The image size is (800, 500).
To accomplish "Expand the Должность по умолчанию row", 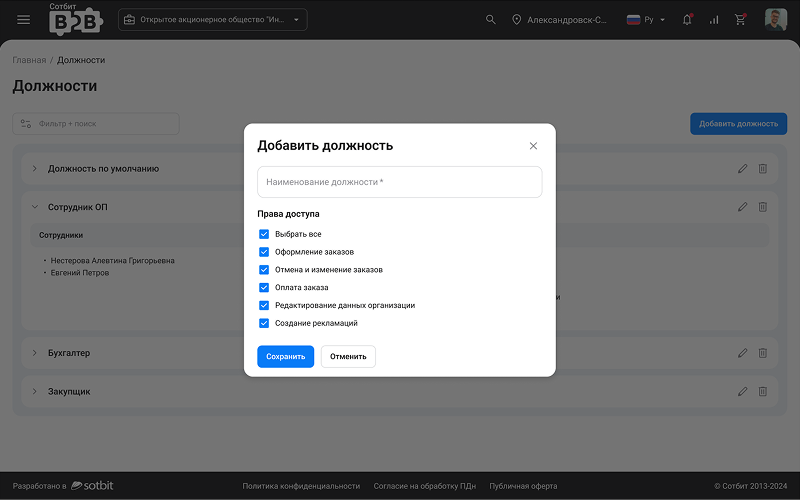I will pyautogui.click(x=34, y=169).
